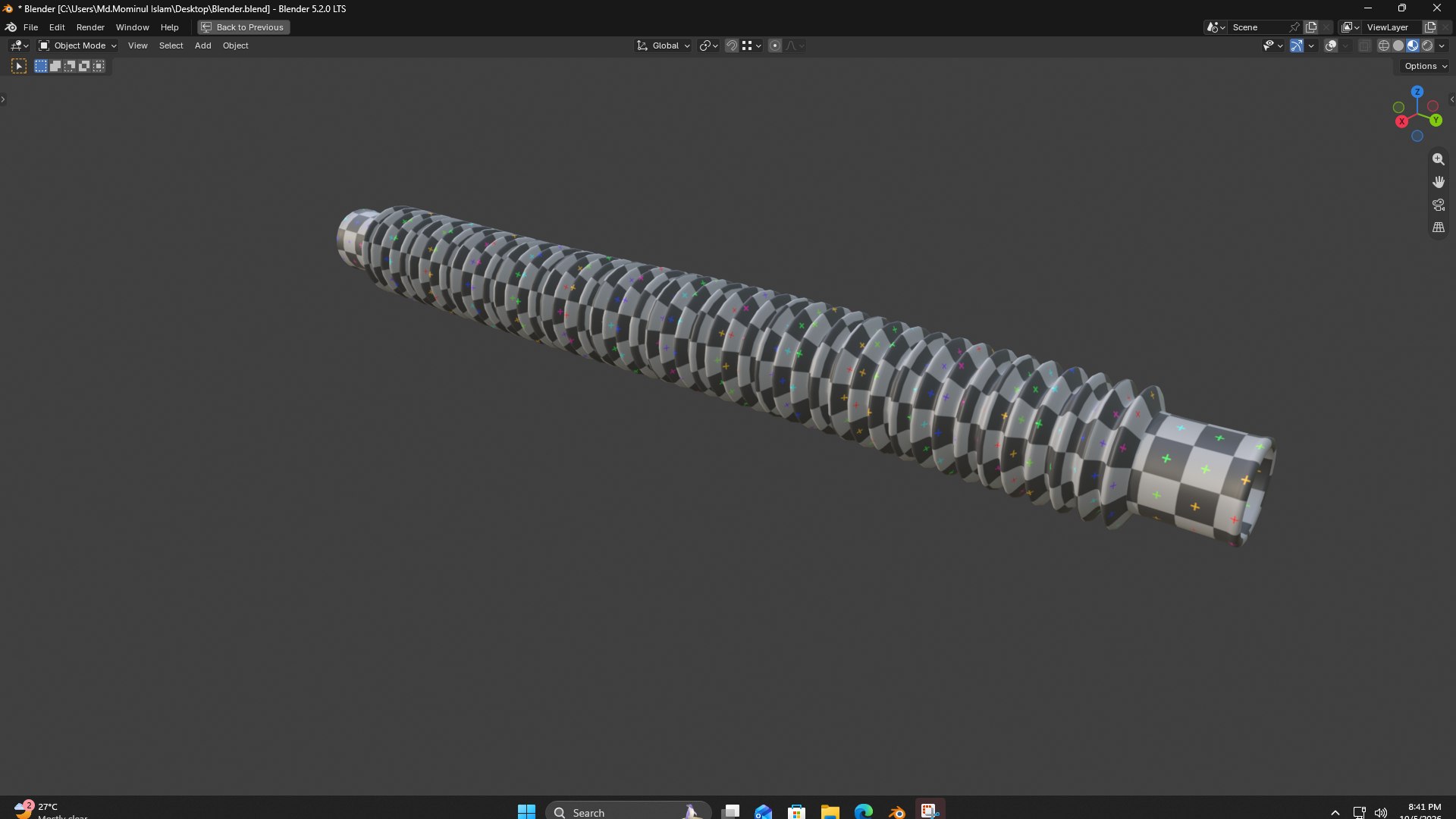Create new scene copy button

point(1311,27)
